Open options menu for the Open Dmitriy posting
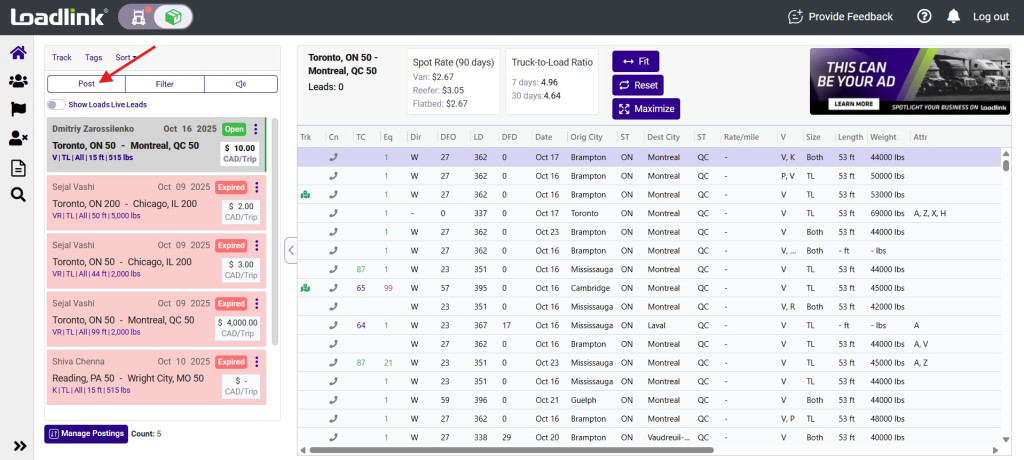Screen dimensions: 1024x460 click(x=256, y=129)
